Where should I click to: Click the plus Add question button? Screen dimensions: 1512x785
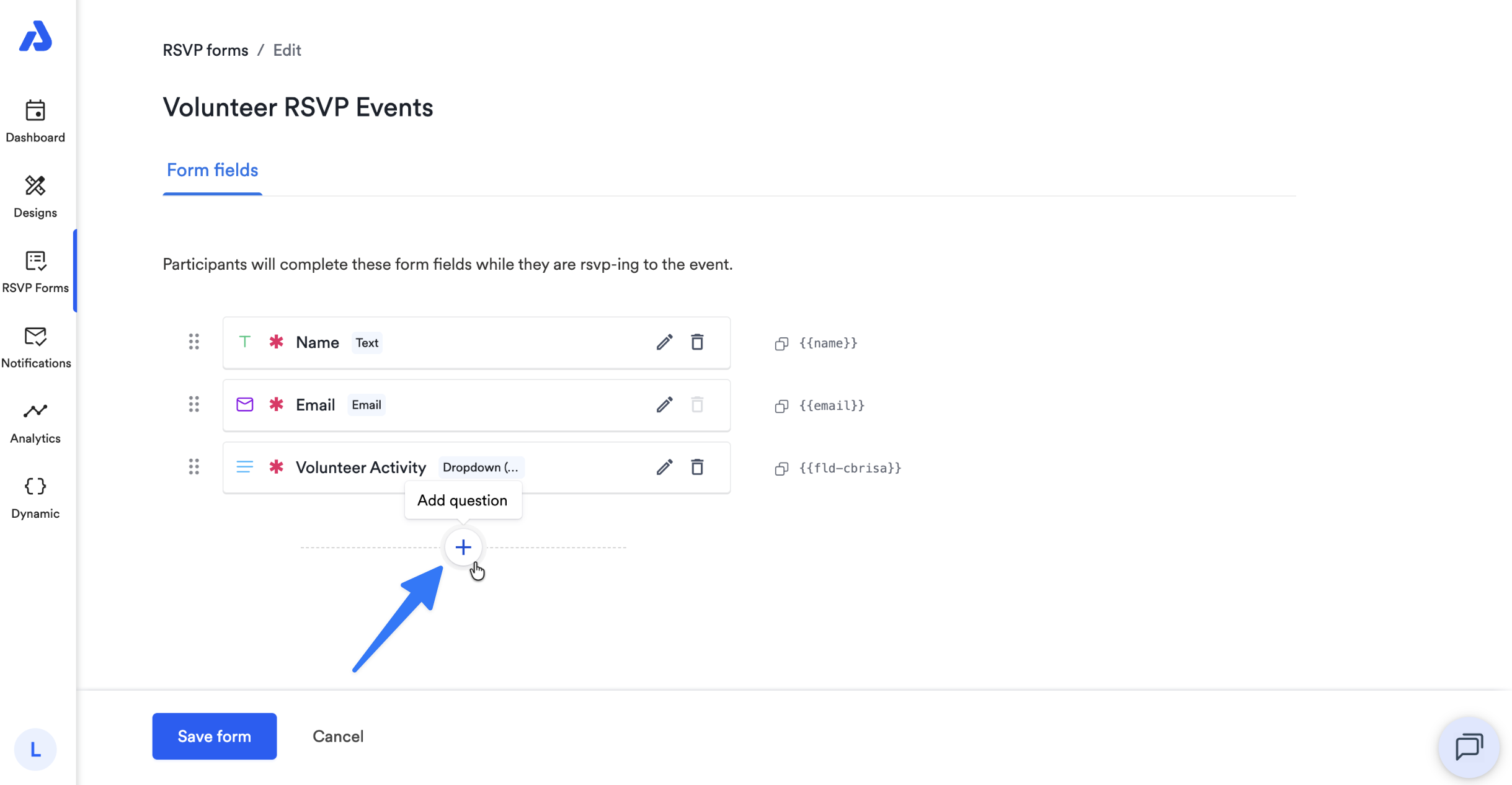[x=463, y=547]
